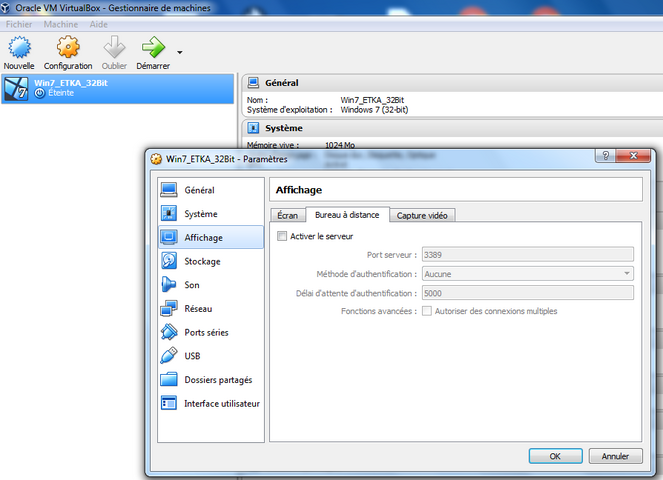The height and width of the screenshot is (480, 663).
Task: Click the Annuler button
Action: coord(615,456)
